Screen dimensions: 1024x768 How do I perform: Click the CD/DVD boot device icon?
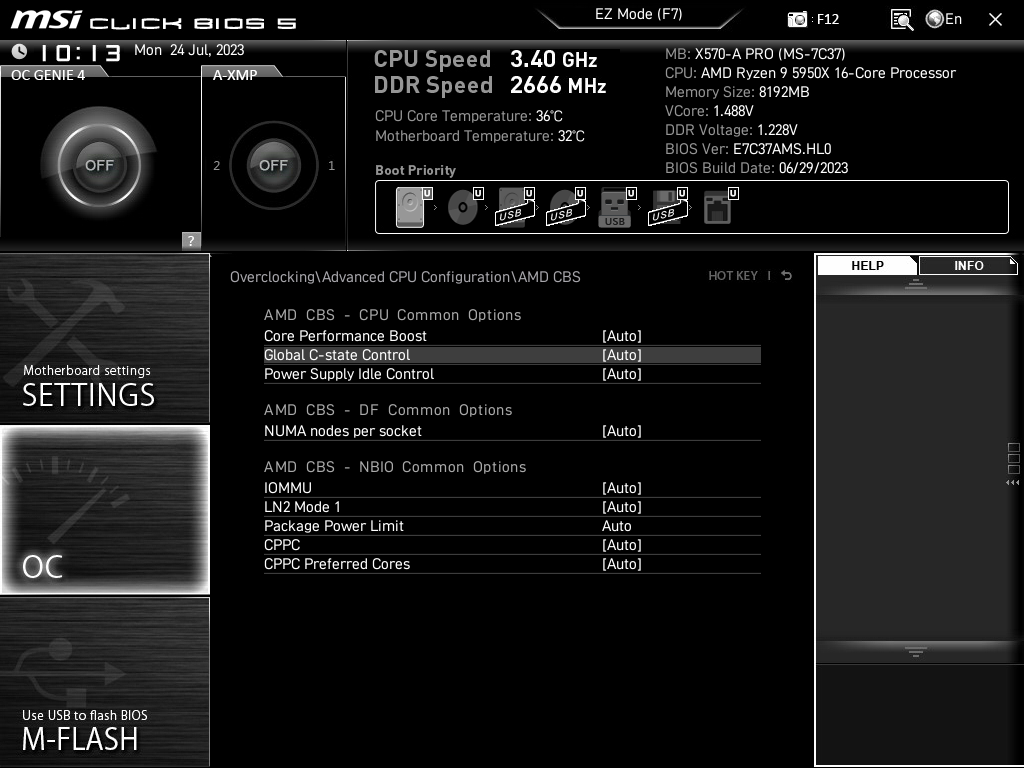[463, 206]
